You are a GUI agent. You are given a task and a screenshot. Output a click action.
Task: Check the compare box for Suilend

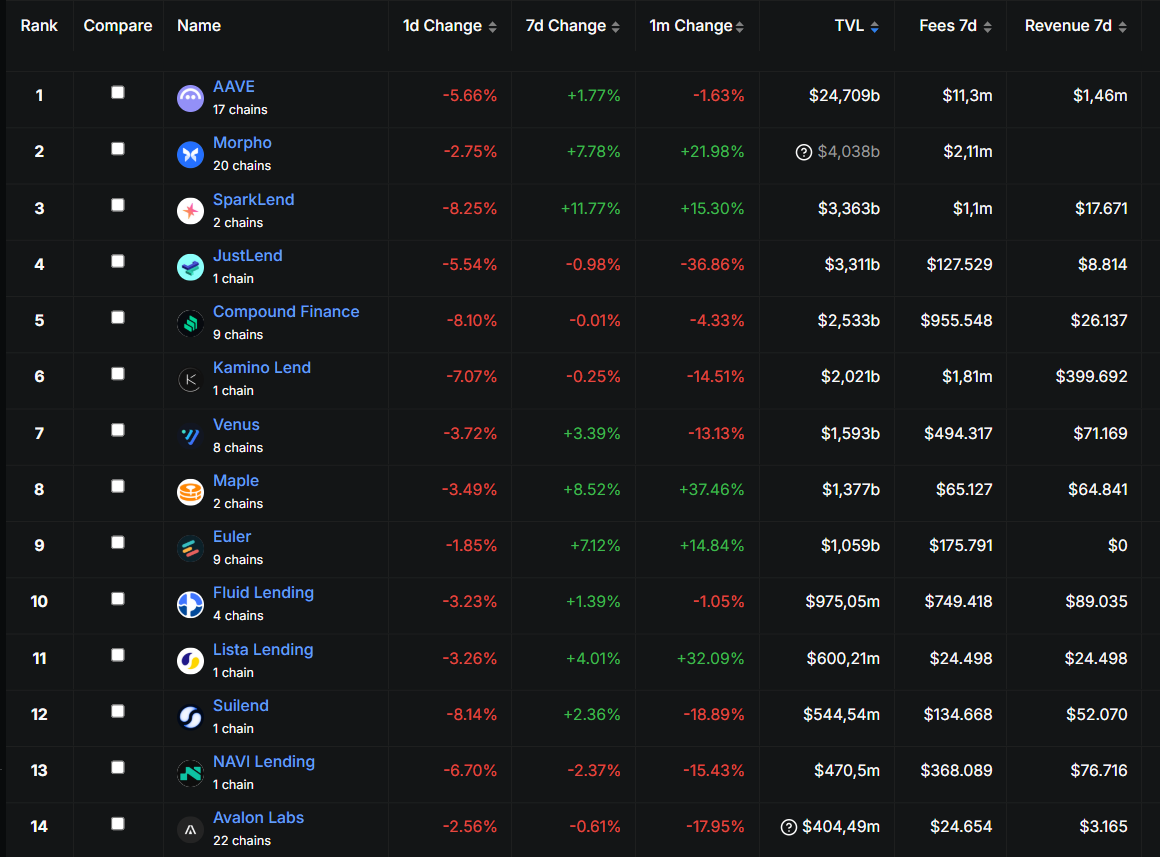118,711
